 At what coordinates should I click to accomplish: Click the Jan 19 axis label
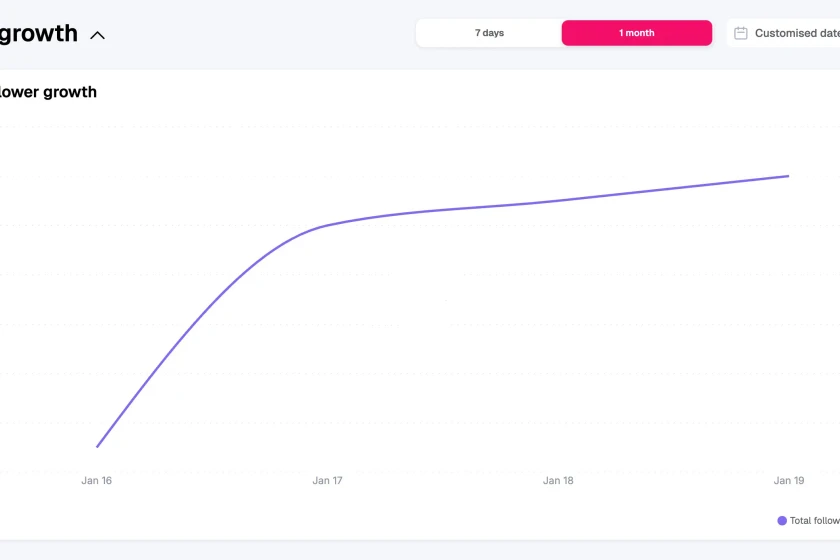788,481
